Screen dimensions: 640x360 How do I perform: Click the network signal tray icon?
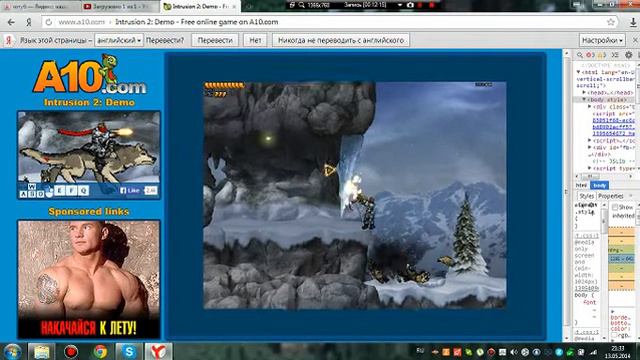(x=593, y=352)
